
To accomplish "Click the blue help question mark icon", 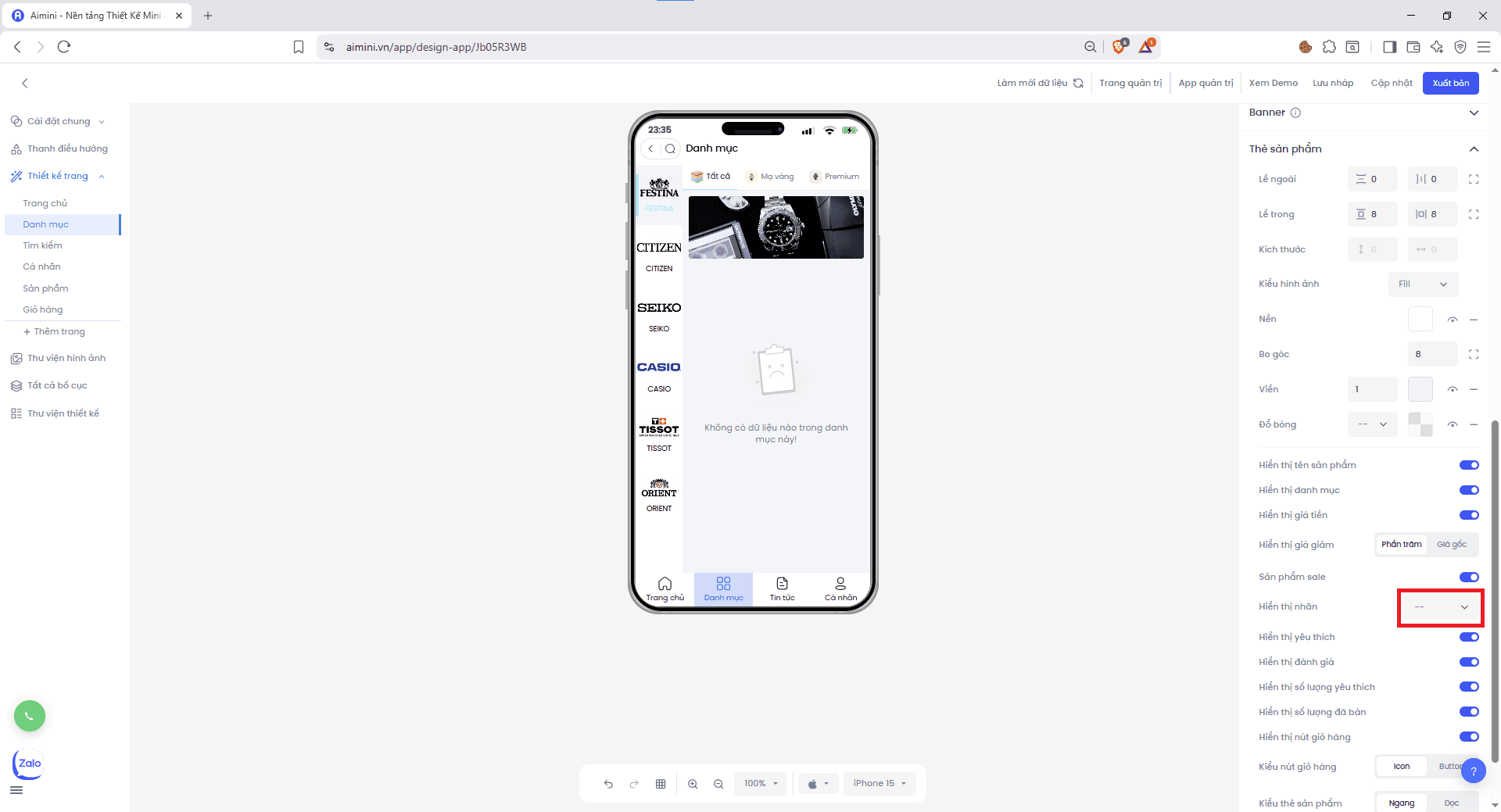I will pos(1473,771).
